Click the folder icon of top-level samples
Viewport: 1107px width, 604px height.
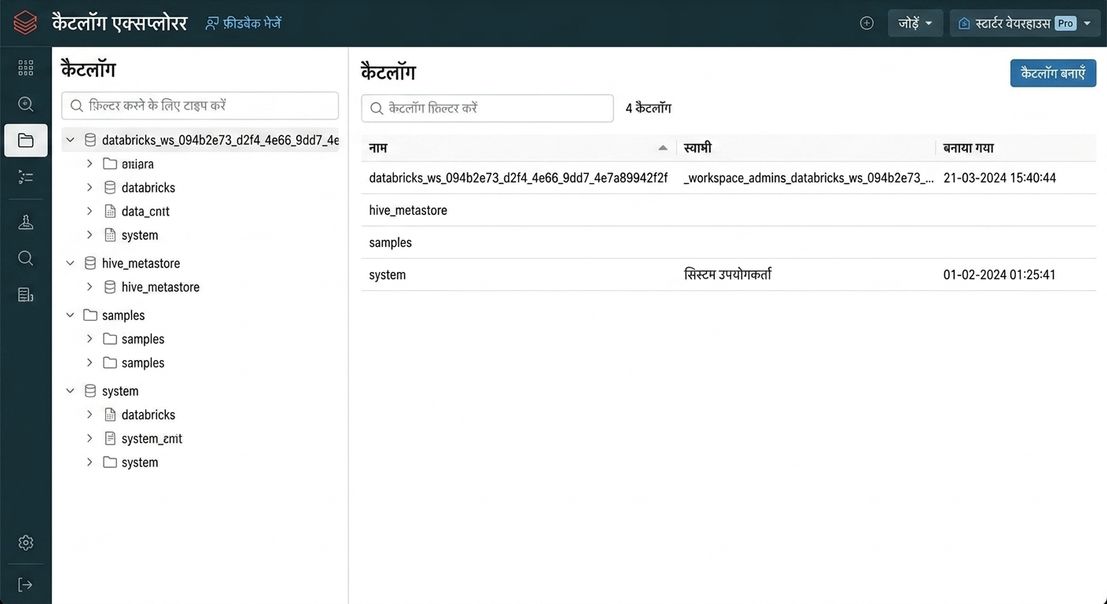90,315
